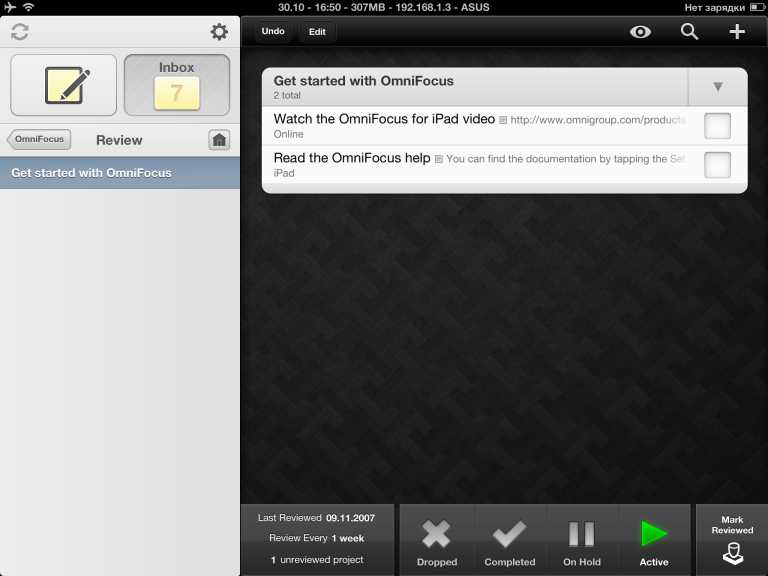The image size is (768, 576).
Task: Set project status to Completed
Action: pyautogui.click(x=509, y=542)
